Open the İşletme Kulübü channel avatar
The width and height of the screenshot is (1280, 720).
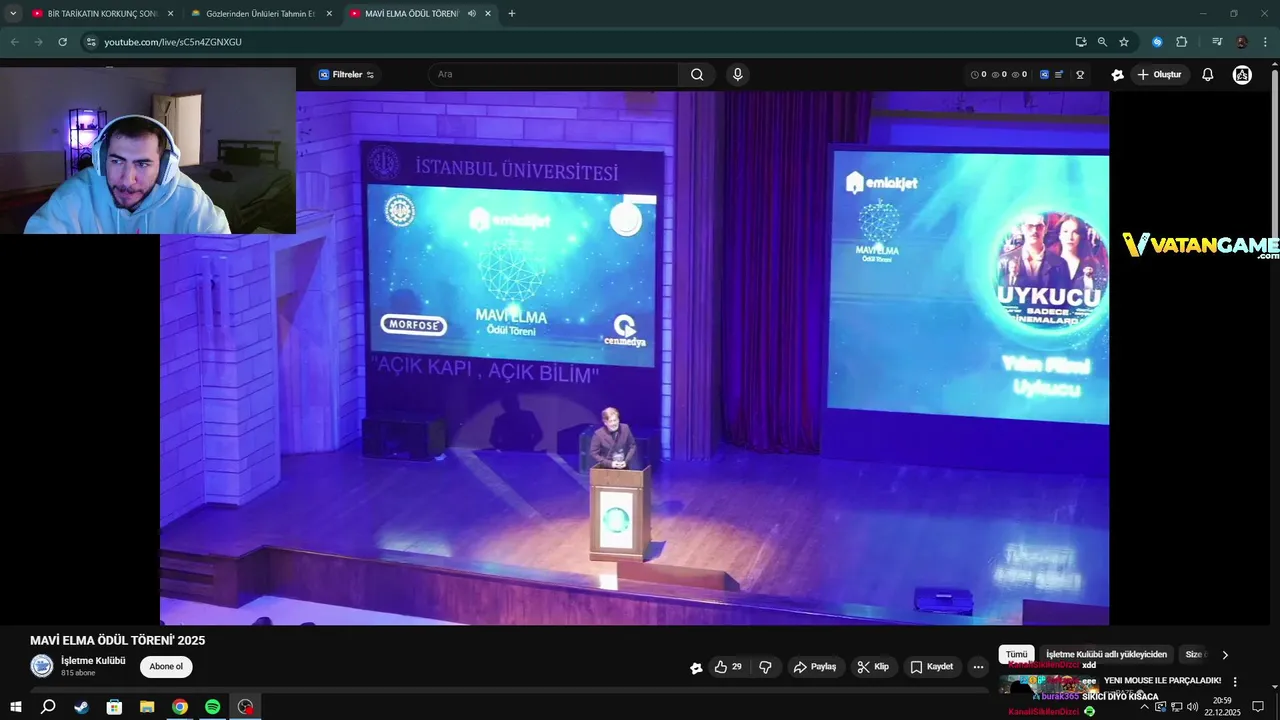pos(42,666)
